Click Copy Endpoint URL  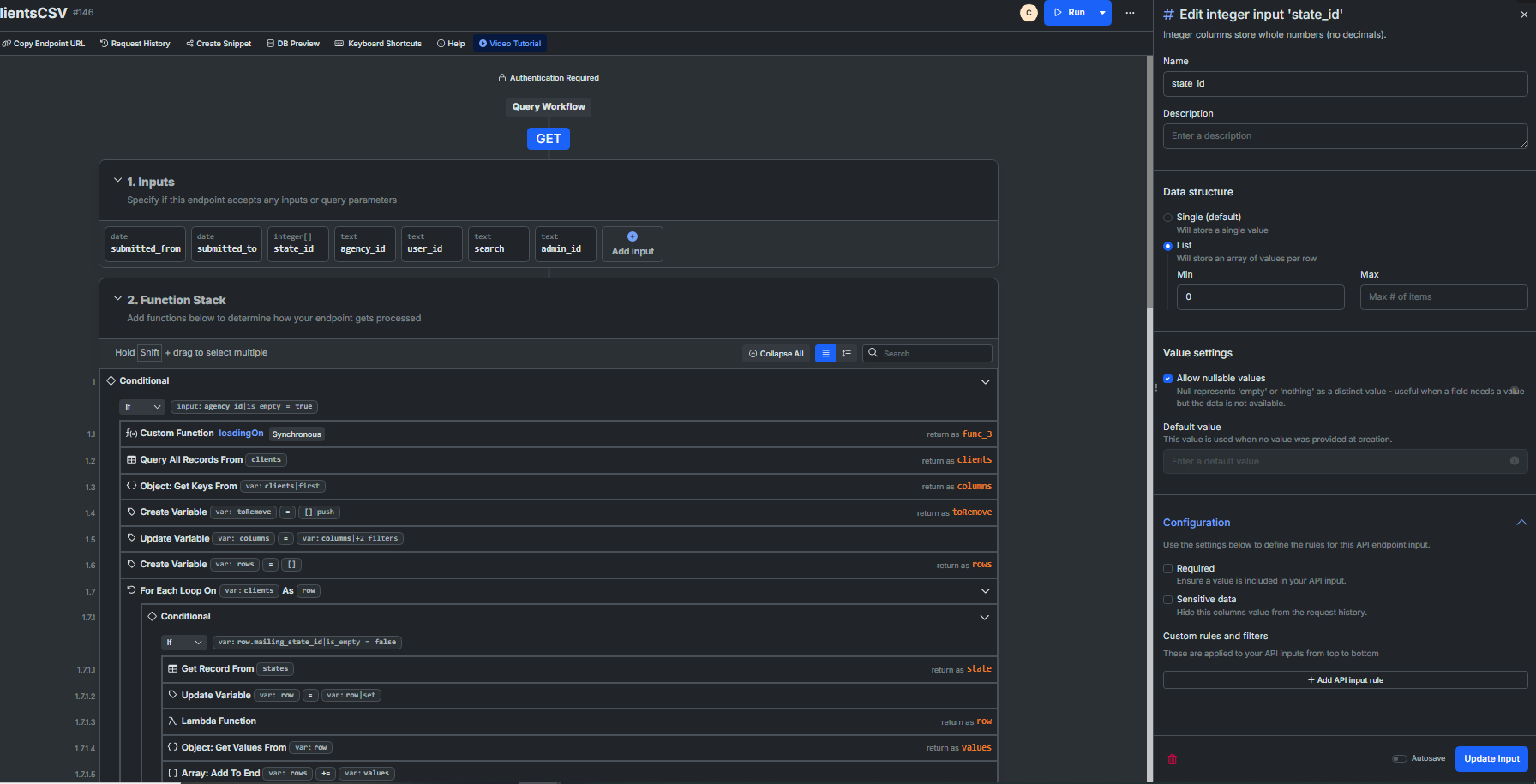point(43,44)
